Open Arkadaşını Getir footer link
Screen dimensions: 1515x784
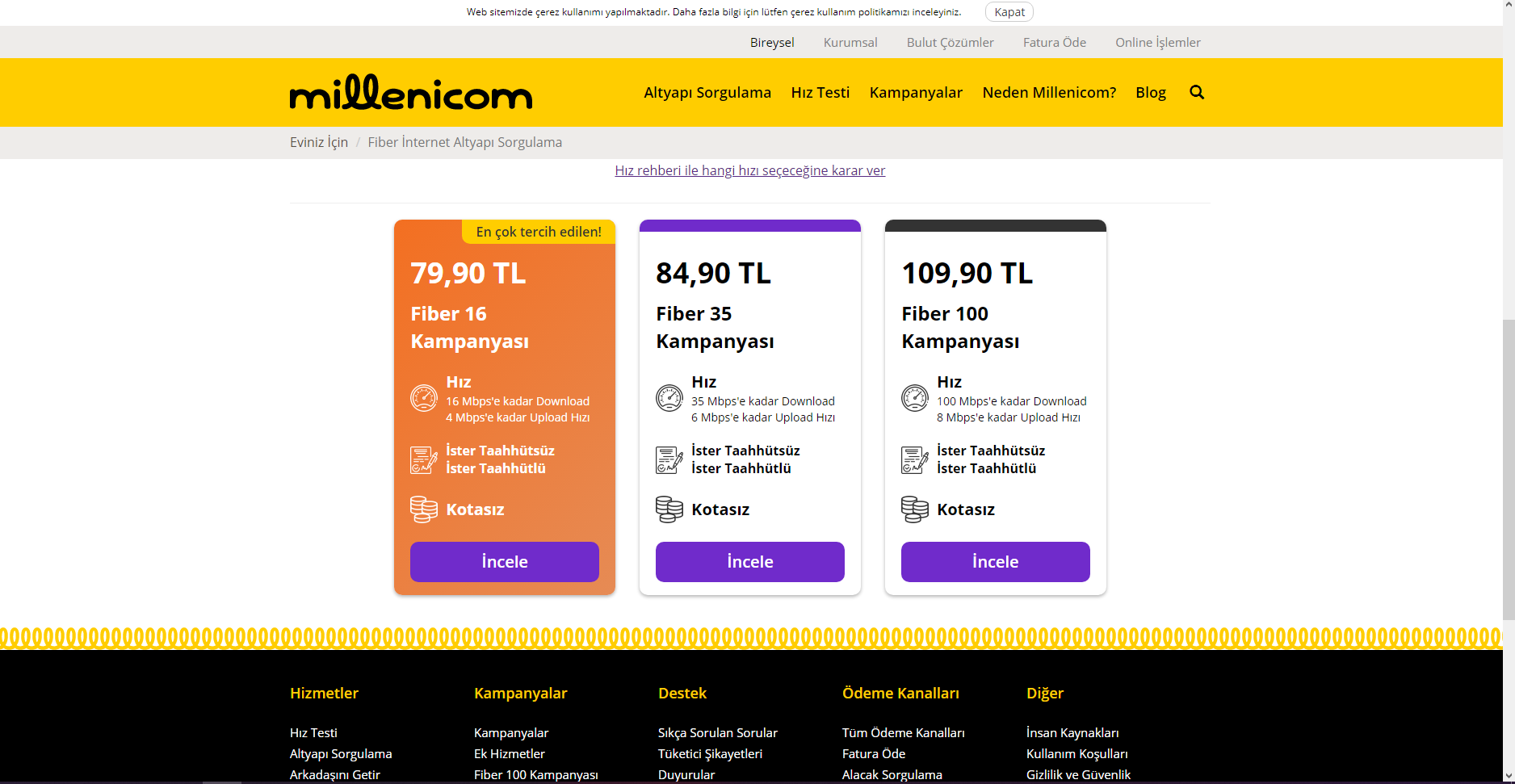click(x=335, y=774)
